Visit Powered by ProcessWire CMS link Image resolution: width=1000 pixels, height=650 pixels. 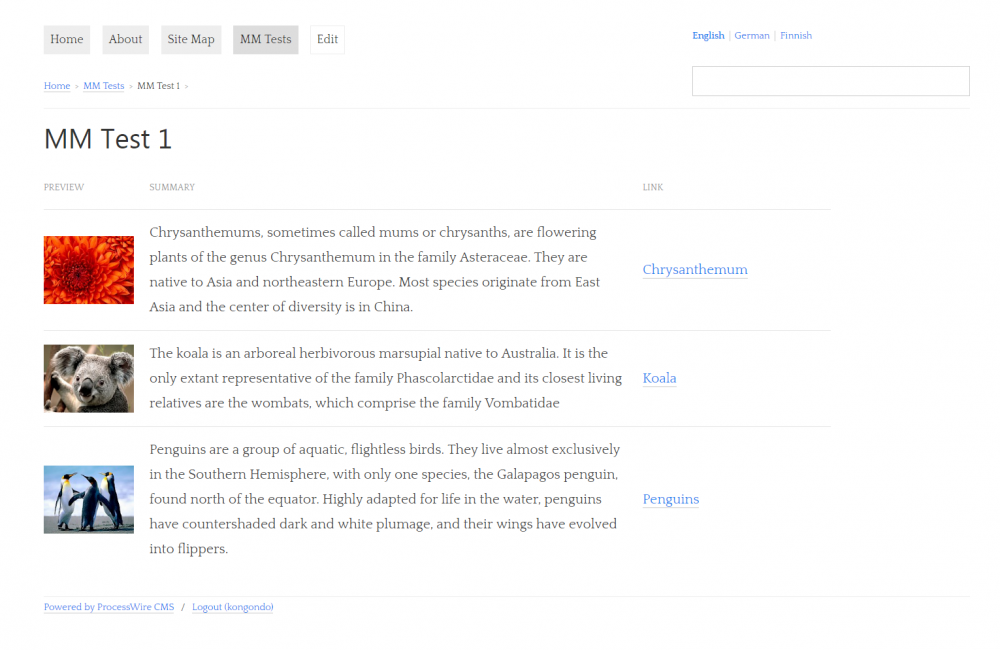(109, 607)
